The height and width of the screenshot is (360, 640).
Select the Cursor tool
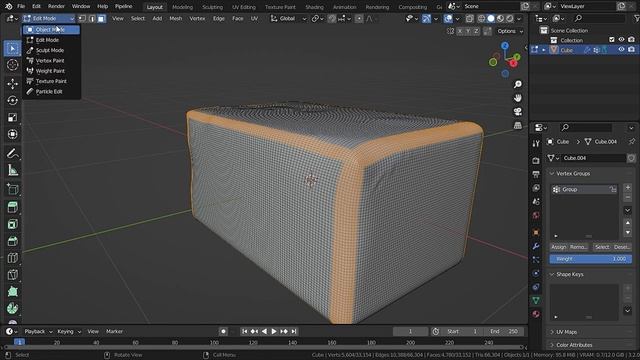coord(12,64)
